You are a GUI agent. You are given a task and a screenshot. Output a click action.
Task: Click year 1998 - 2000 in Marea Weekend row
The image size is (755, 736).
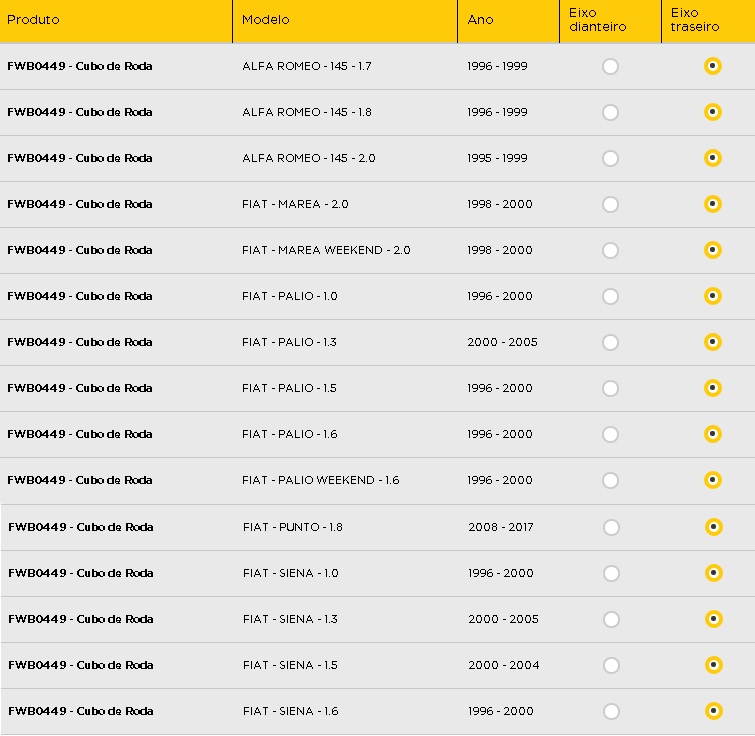coord(500,250)
